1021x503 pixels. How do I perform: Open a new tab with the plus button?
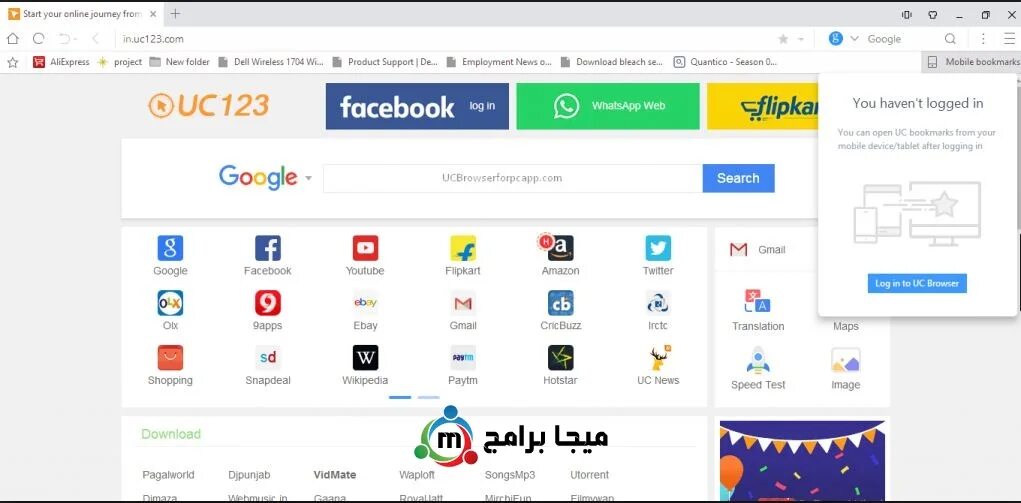175,14
